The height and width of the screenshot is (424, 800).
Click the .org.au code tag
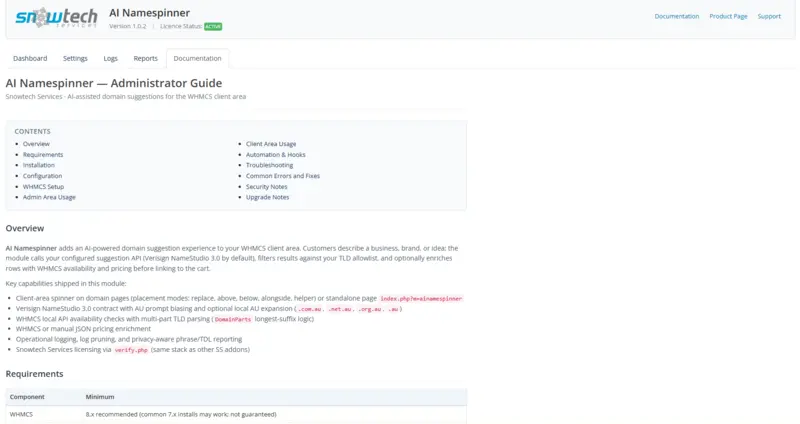coord(369,309)
